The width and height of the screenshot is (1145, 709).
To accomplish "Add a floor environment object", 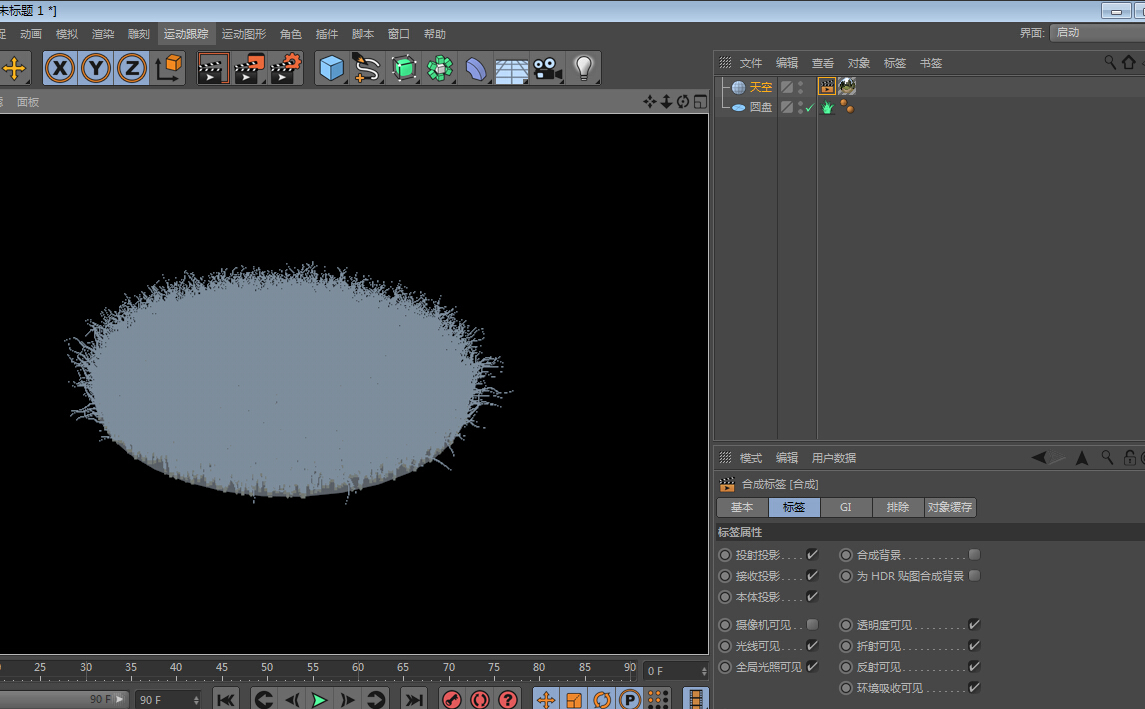I will coord(511,69).
